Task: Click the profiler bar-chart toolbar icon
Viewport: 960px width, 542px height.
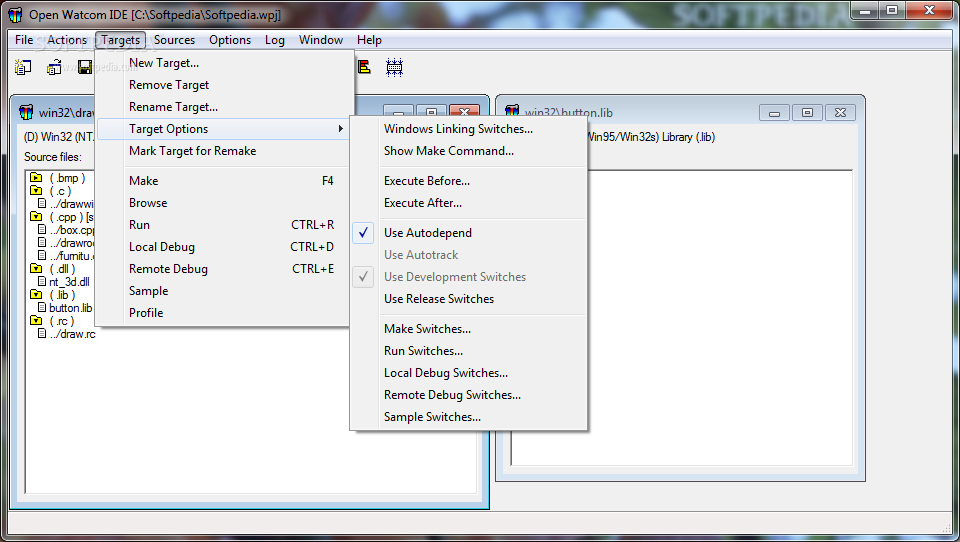Action: pos(364,67)
